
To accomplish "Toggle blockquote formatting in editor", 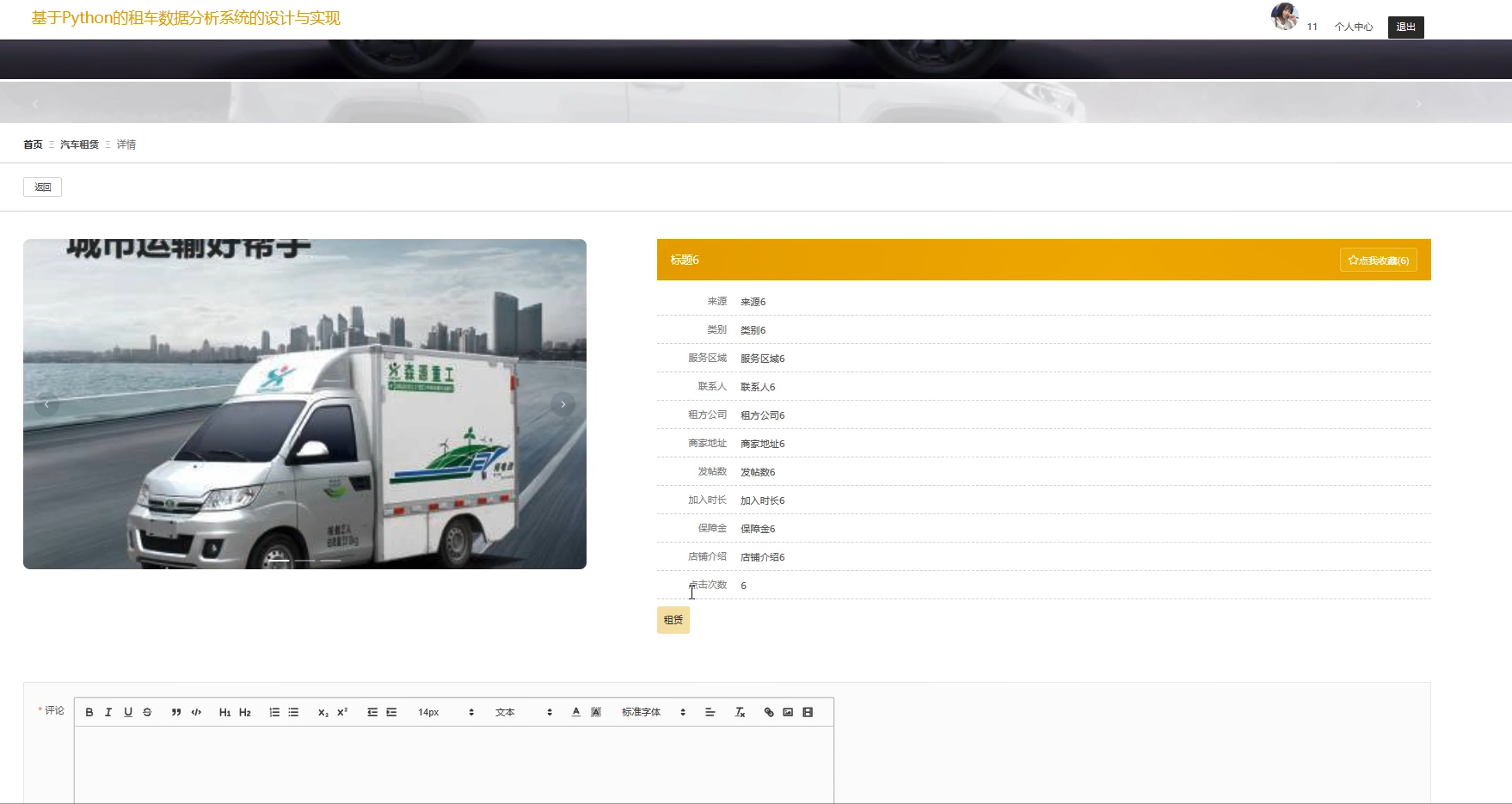I will click(x=176, y=712).
